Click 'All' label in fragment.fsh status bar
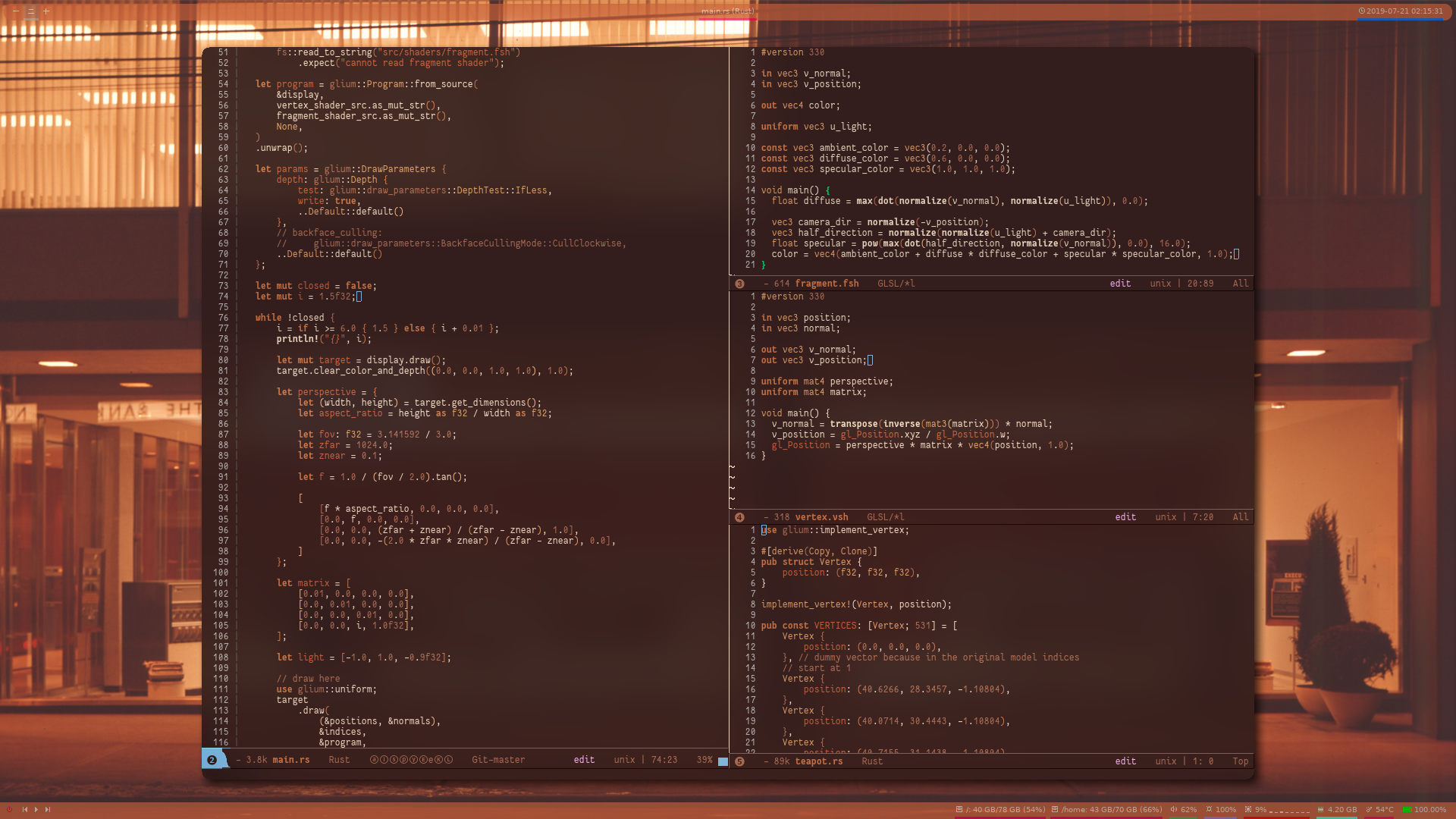Screen dimensions: 1456x819 click(x=1240, y=282)
